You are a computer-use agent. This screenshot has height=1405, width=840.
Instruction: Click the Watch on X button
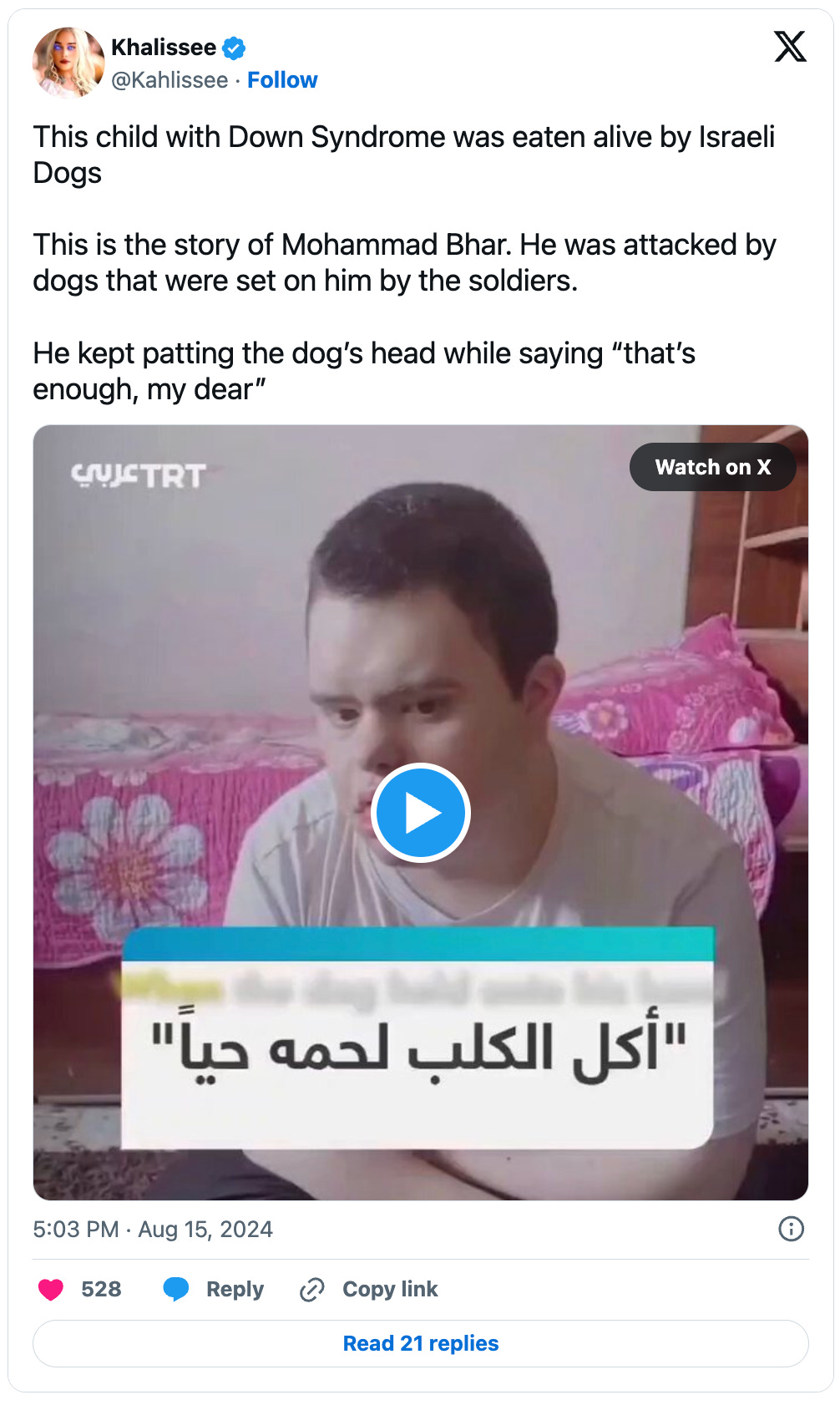pos(712,467)
